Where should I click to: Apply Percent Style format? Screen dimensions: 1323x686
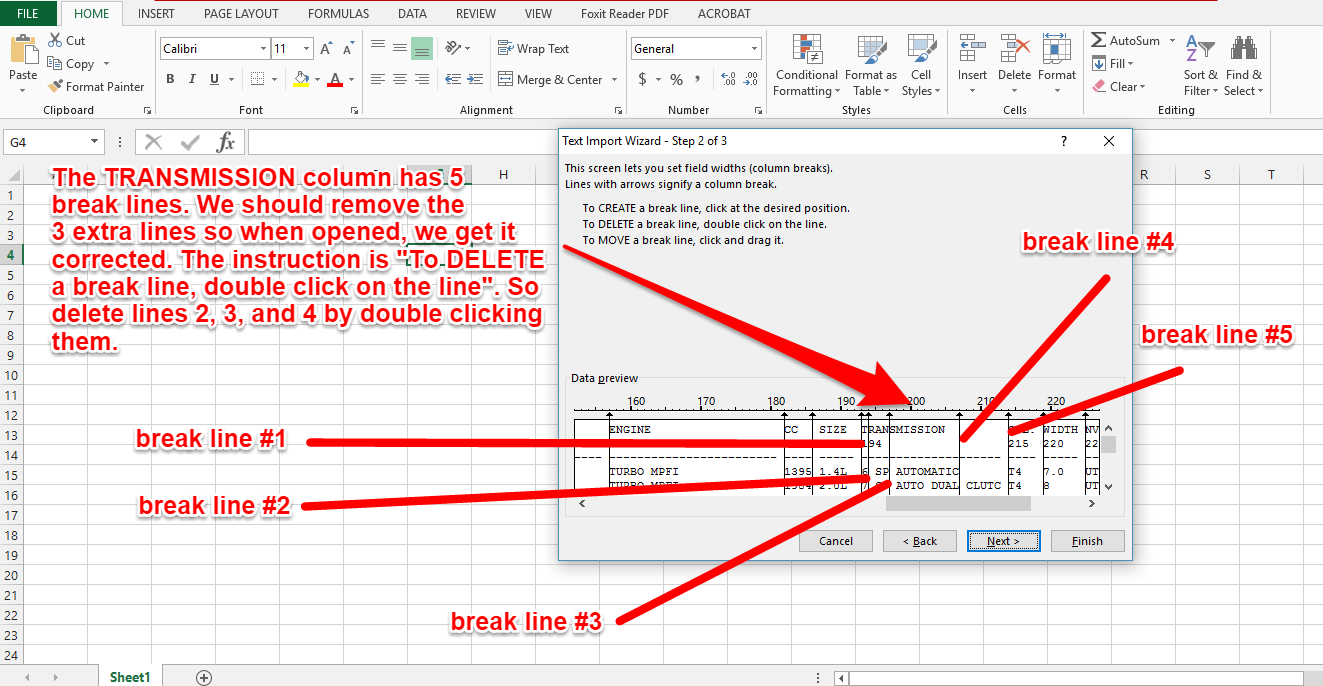tap(677, 79)
